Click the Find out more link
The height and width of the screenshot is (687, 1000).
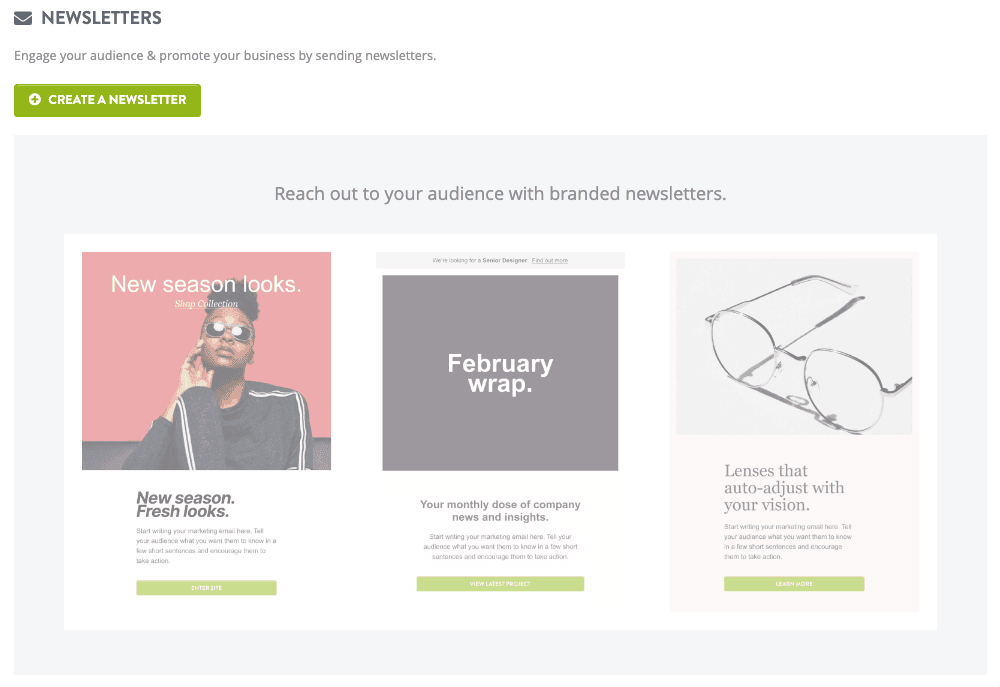[x=549, y=260]
